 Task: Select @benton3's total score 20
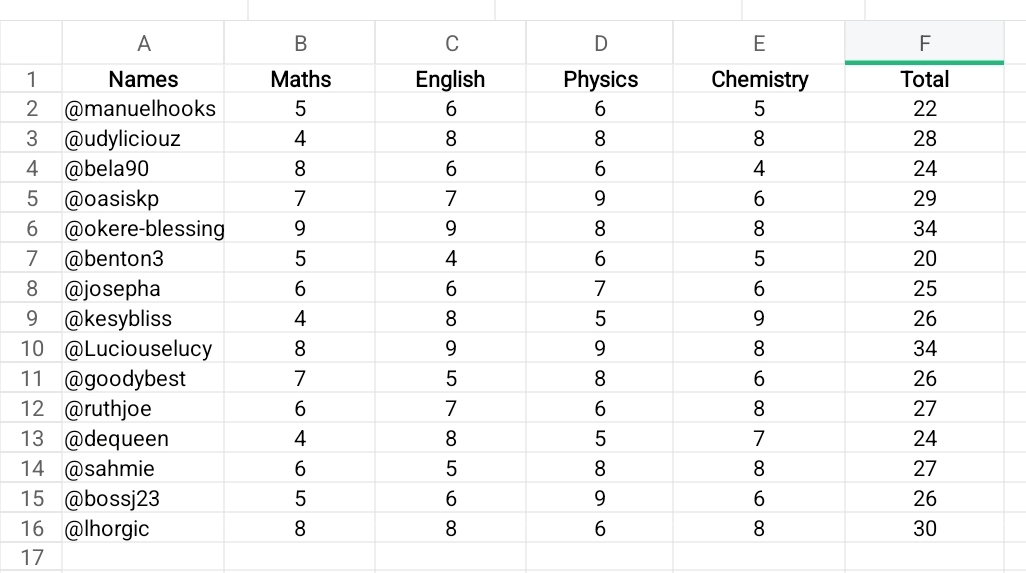(924, 259)
